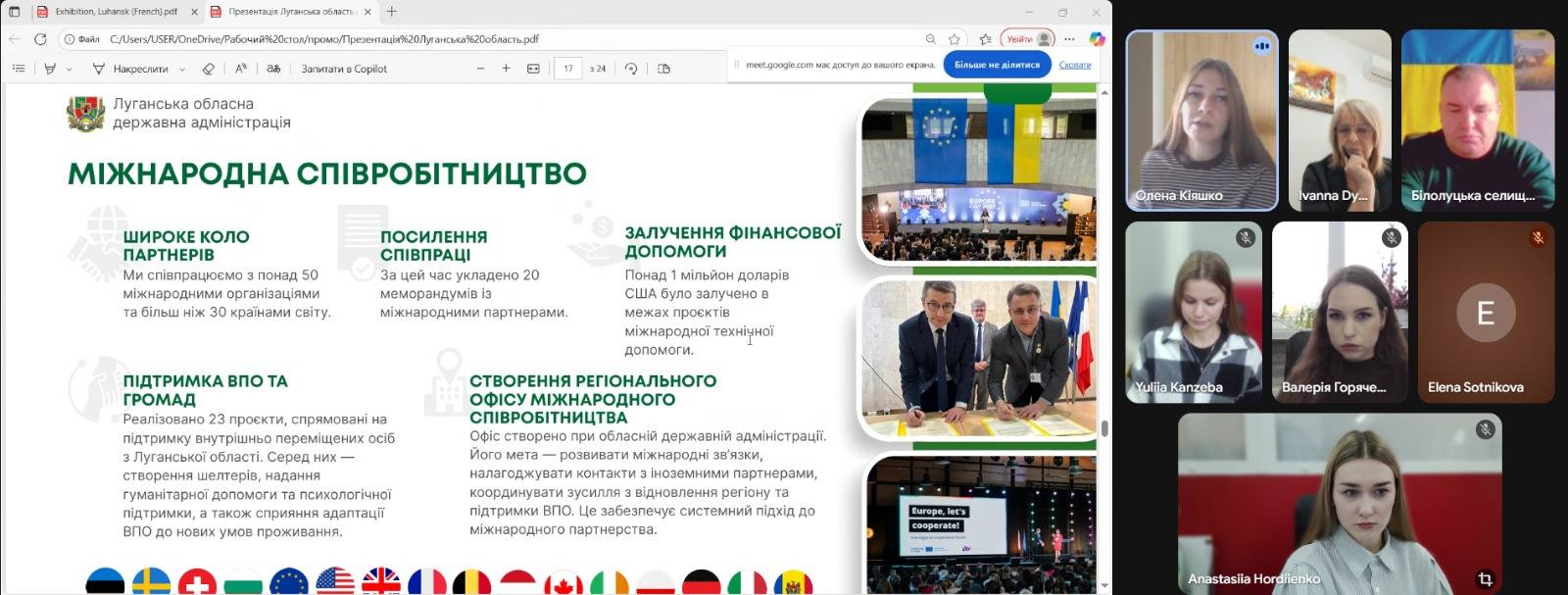Viewport: 1568px width, 595px height.
Task: Click Більше не ділитися to stop sharing
Action: pyautogui.click(x=997, y=65)
